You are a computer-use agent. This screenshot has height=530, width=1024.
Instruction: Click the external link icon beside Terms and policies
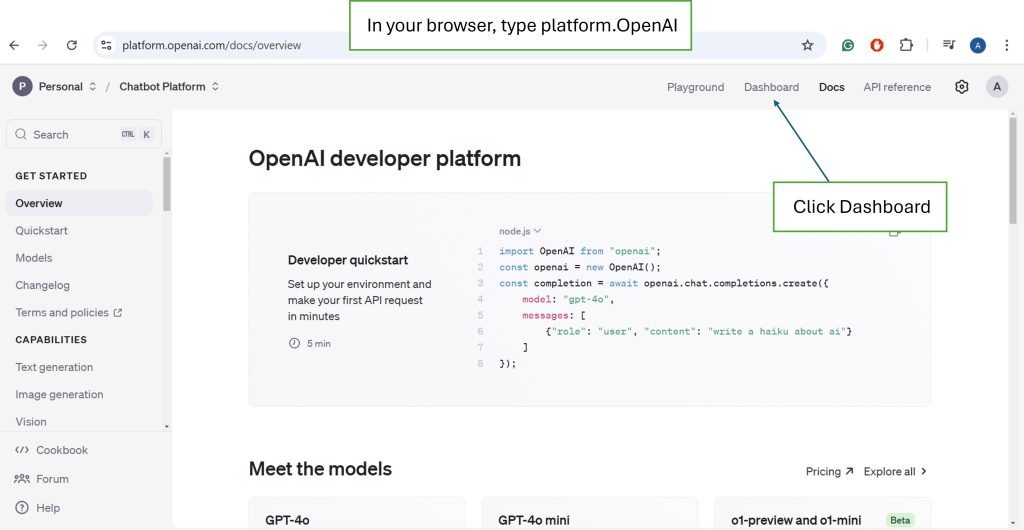point(118,313)
